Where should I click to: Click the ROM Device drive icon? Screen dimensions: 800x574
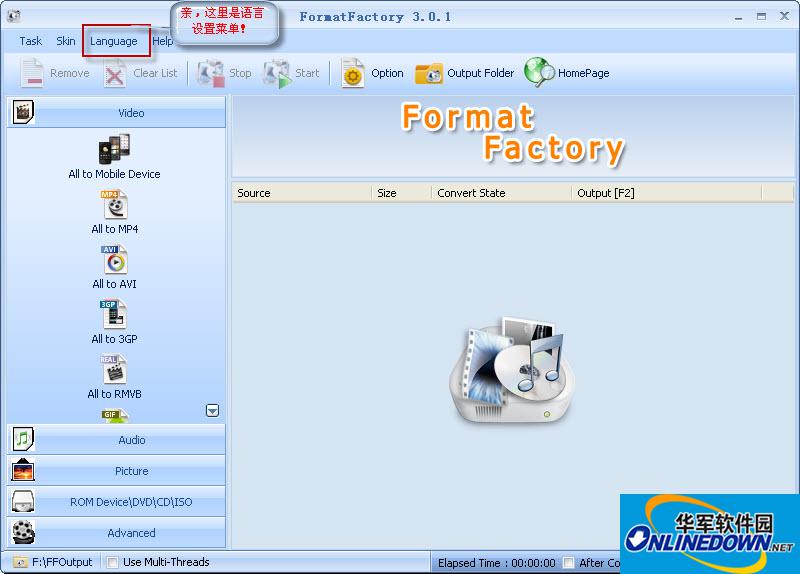23,502
